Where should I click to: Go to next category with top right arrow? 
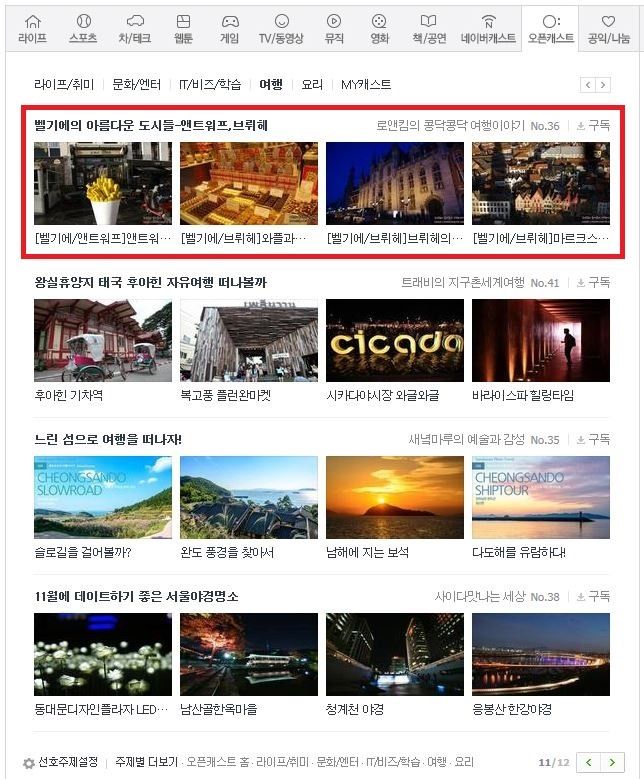(603, 85)
